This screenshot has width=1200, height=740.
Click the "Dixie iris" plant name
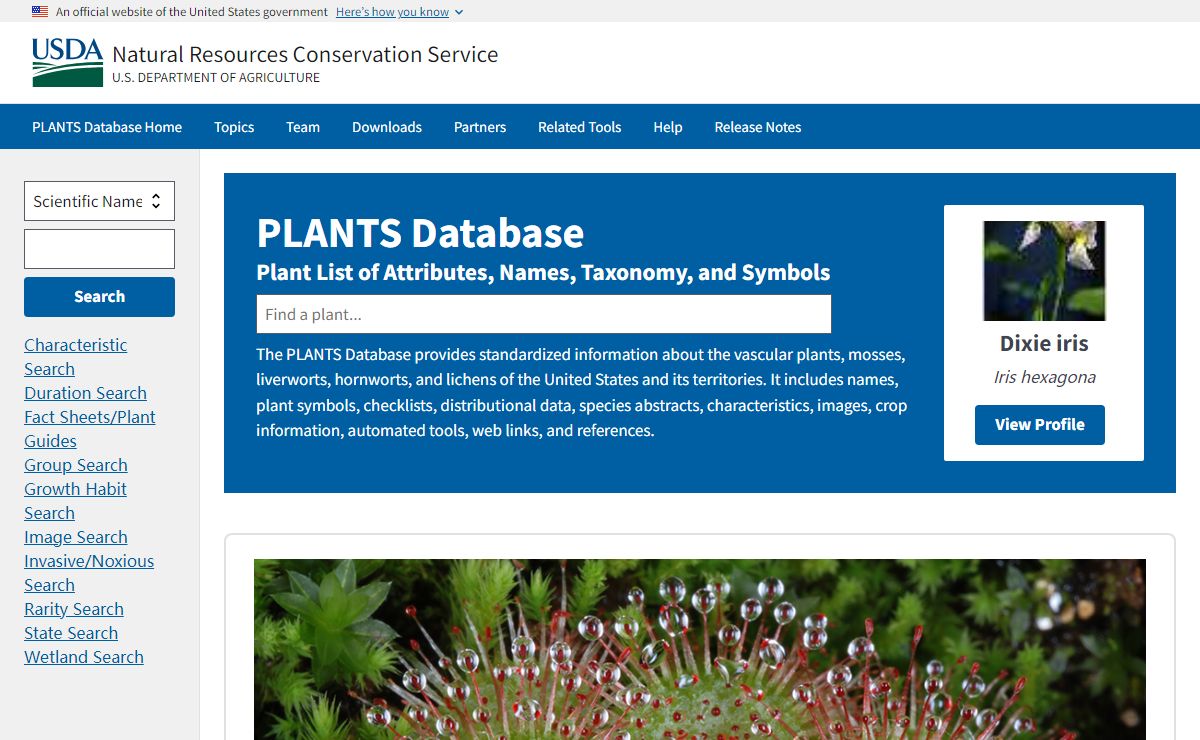(x=1044, y=343)
